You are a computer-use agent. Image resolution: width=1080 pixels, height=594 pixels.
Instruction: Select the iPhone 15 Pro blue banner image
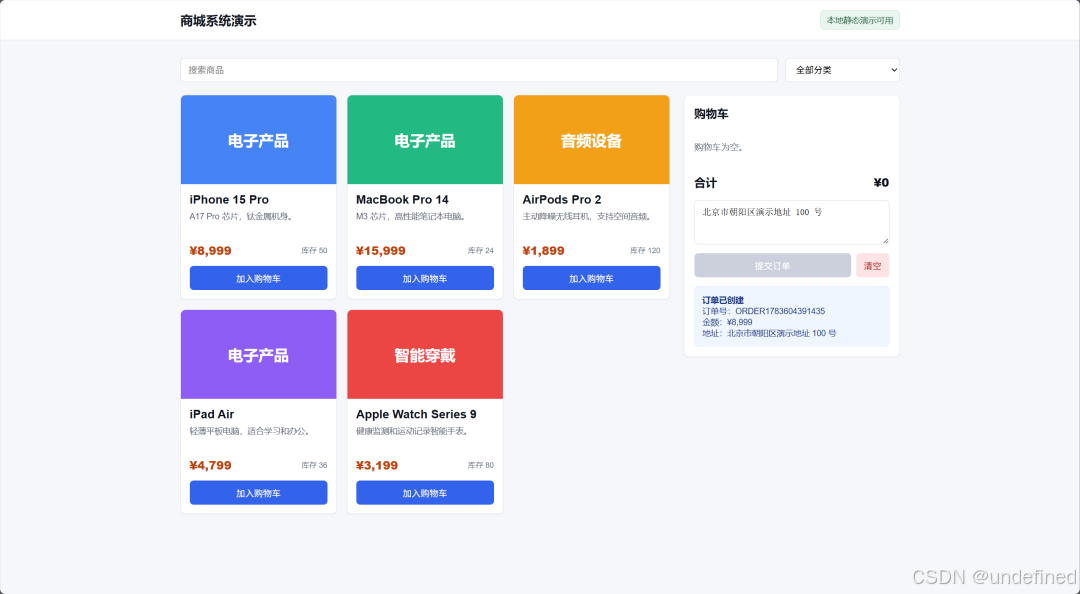[x=258, y=140]
